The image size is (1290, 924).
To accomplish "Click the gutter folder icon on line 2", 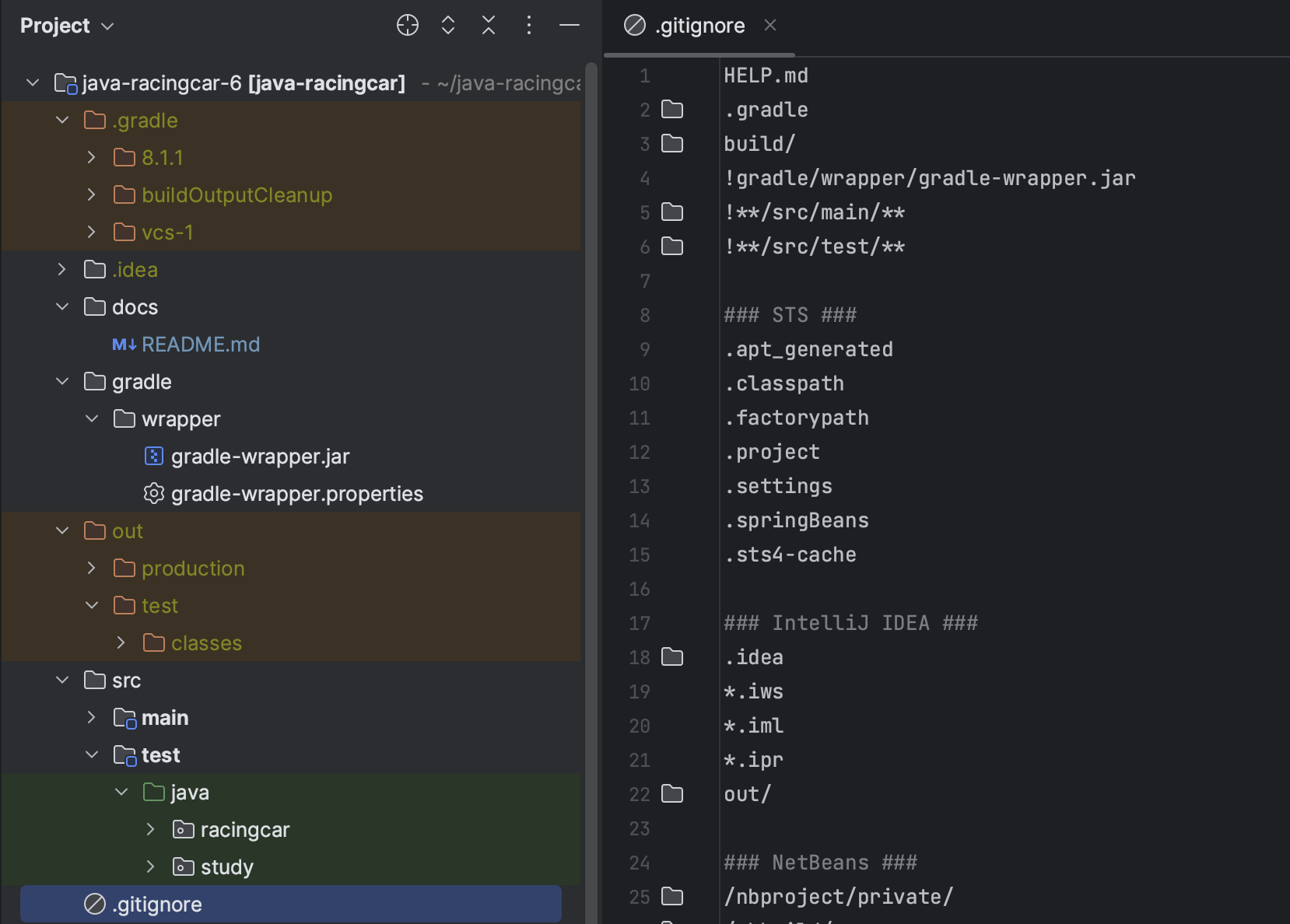I will [x=672, y=110].
